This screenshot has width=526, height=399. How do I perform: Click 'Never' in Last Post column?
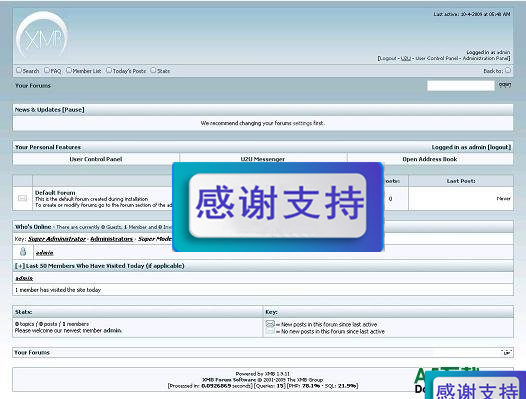point(504,199)
